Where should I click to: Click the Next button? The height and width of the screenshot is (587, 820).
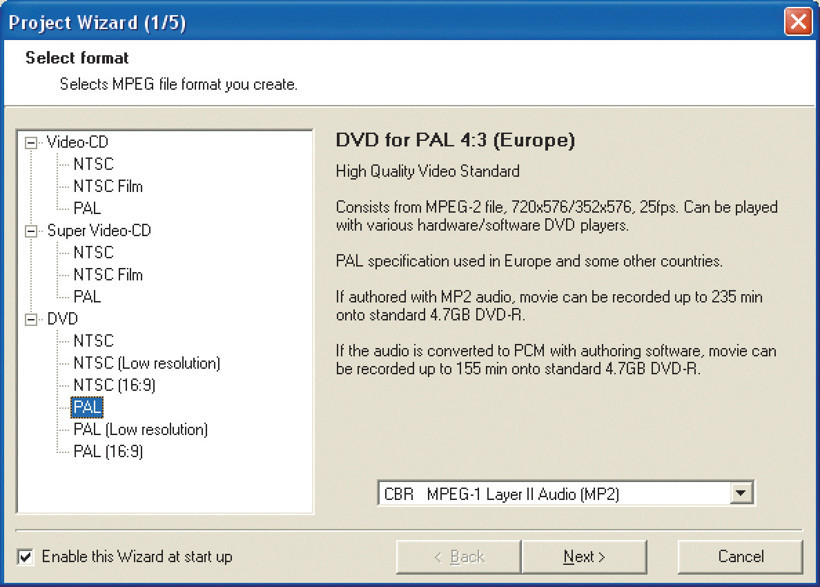pyautogui.click(x=584, y=557)
